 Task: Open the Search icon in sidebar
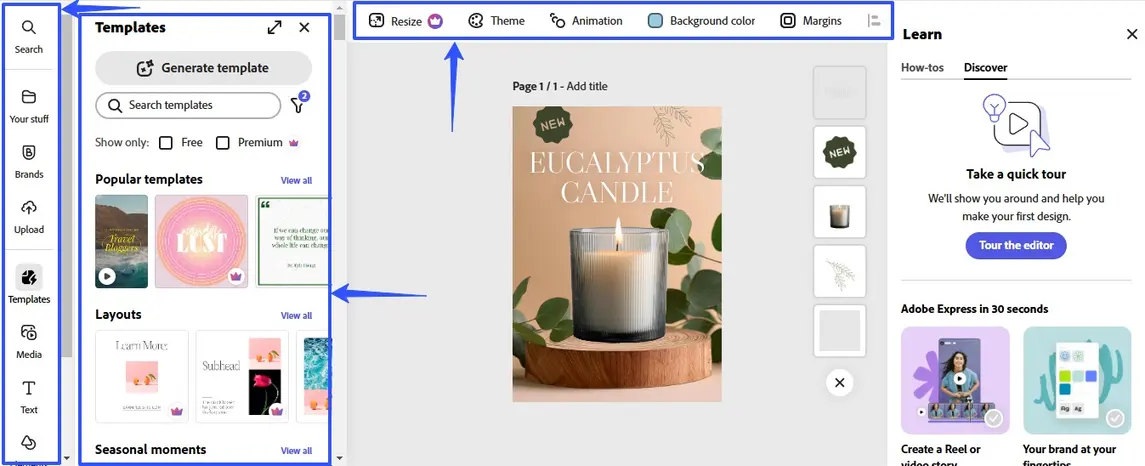coord(29,28)
